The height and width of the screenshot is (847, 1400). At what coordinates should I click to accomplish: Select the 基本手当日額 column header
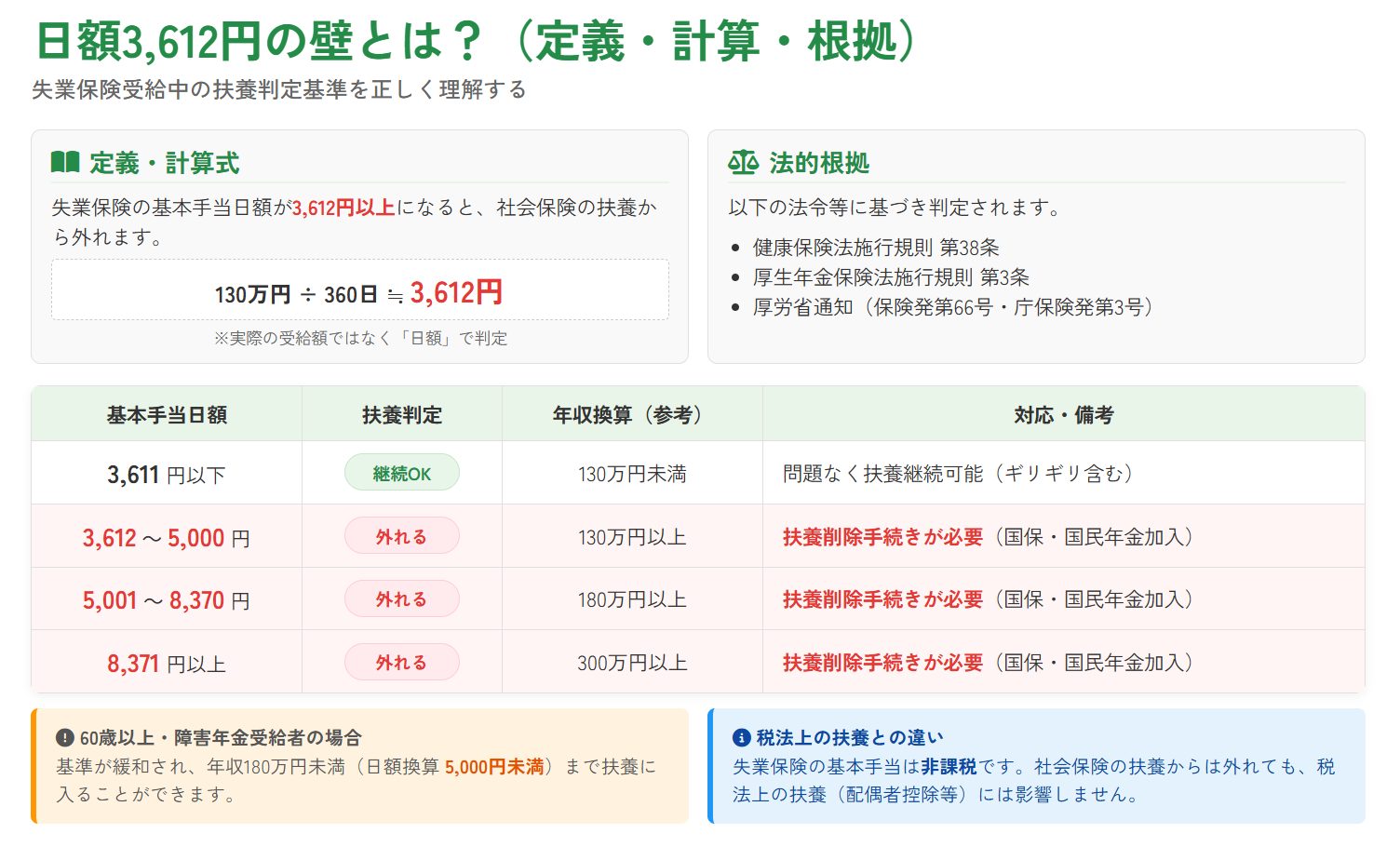point(167,415)
